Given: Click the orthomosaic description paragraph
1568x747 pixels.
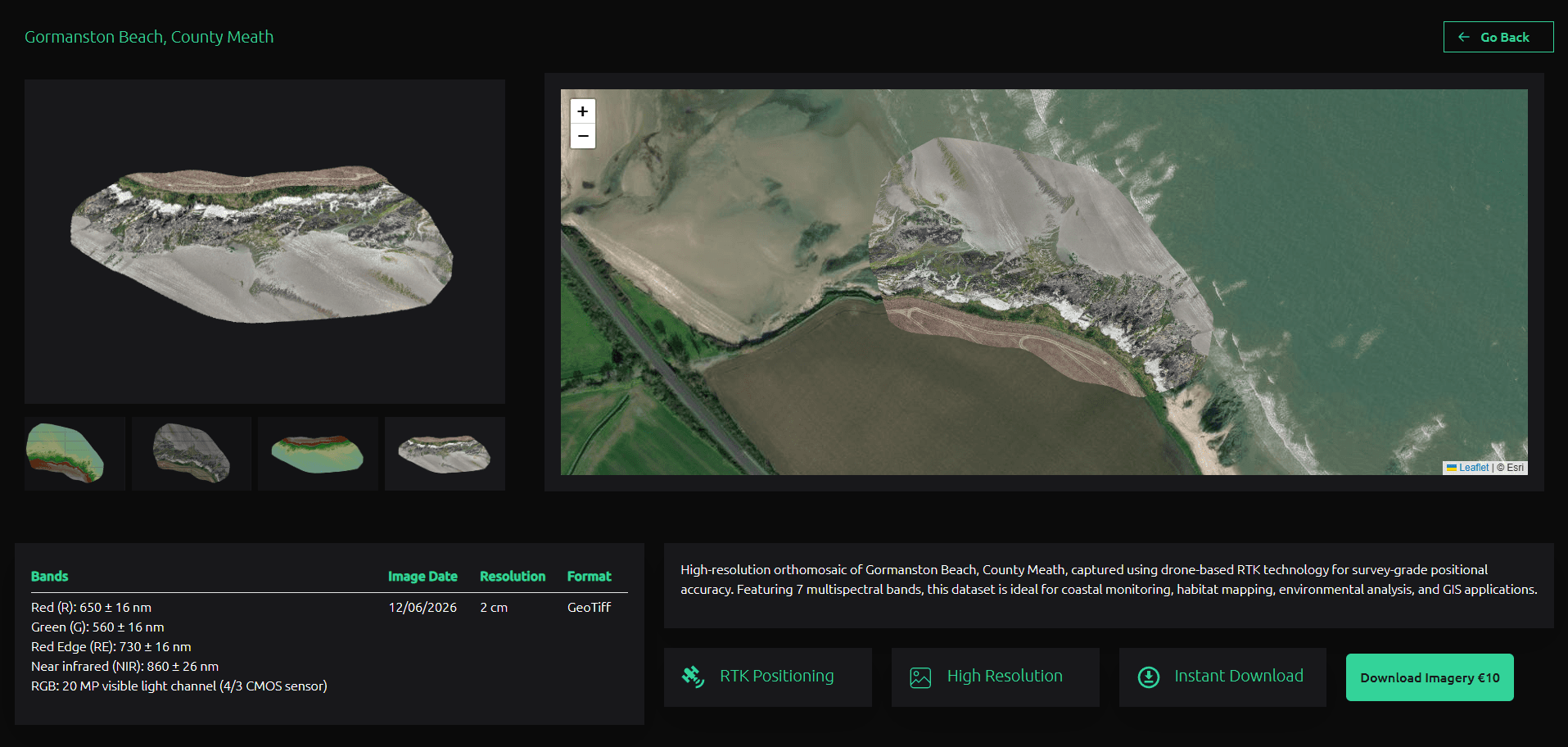Looking at the screenshot, I should 1109,580.
